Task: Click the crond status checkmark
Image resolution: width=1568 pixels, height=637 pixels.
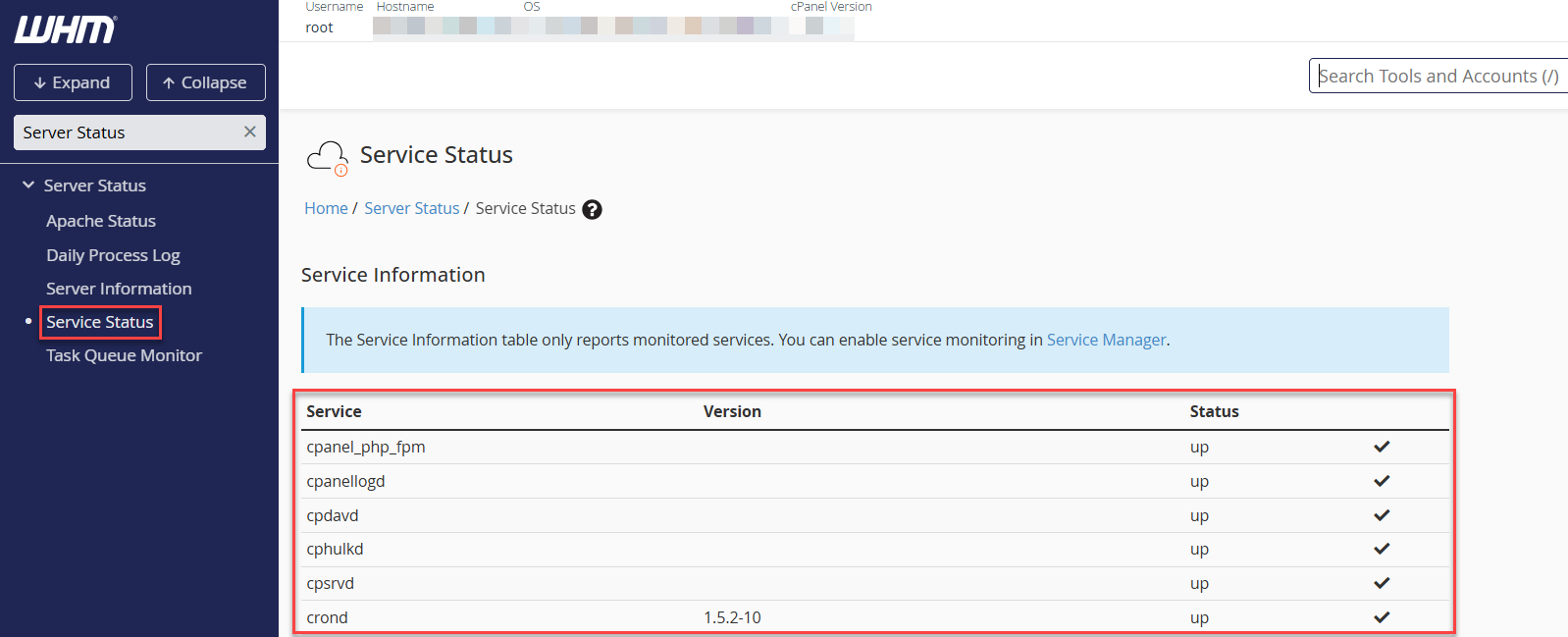Action: click(1382, 617)
